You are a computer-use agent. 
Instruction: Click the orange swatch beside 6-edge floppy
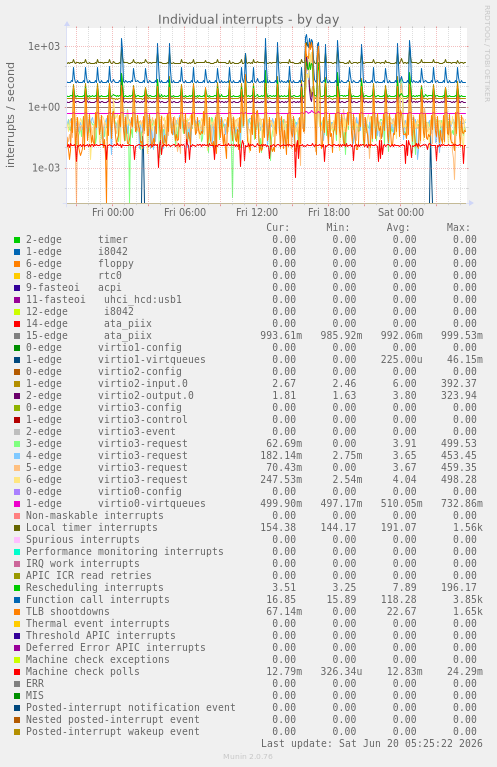(17, 264)
